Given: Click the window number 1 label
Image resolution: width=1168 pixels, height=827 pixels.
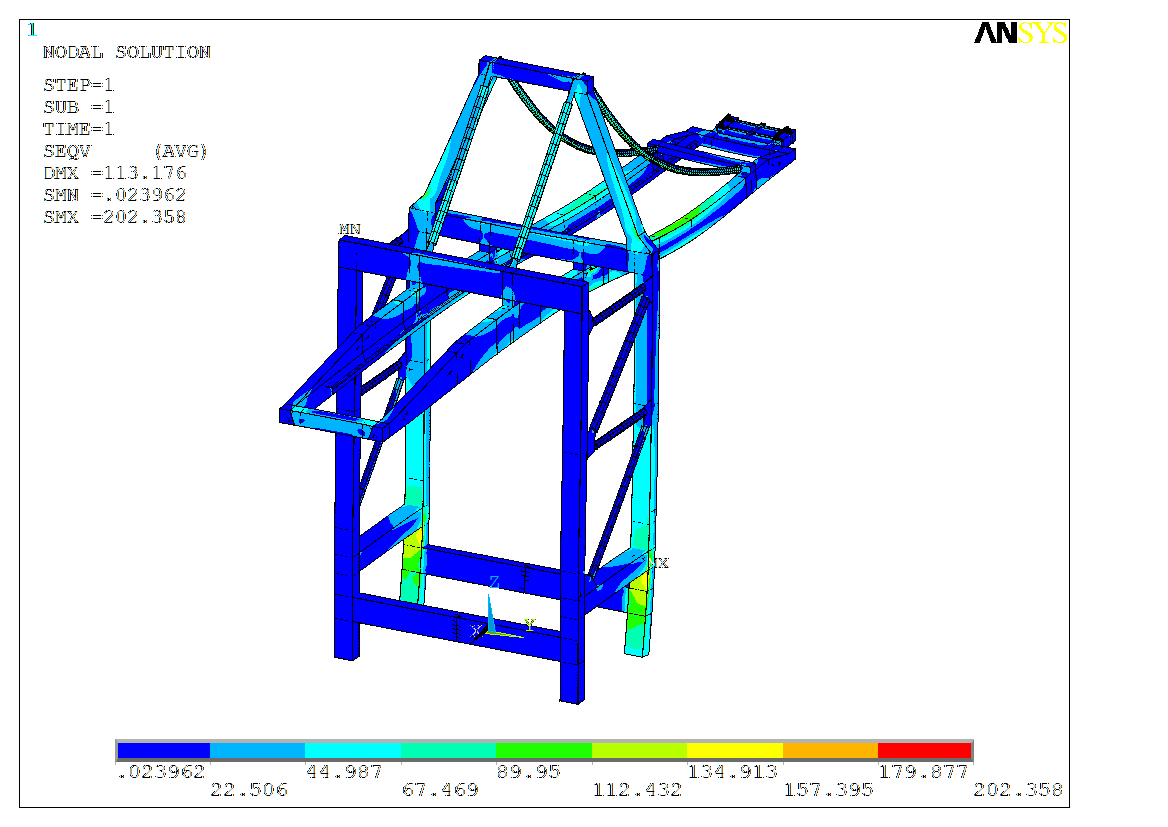Looking at the screenshot, I should [x=31, y=30].
